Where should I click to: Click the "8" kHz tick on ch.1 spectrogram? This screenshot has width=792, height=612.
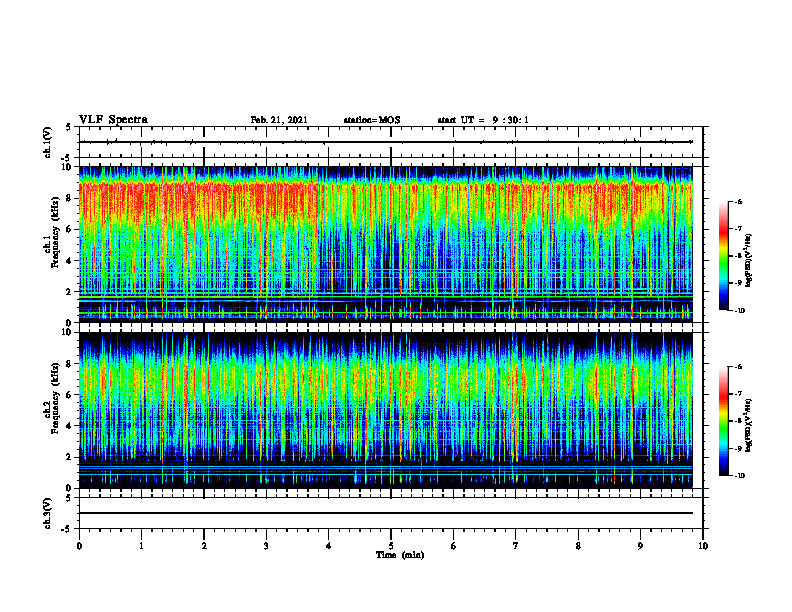pyautogui.click(x=70, y=198)
